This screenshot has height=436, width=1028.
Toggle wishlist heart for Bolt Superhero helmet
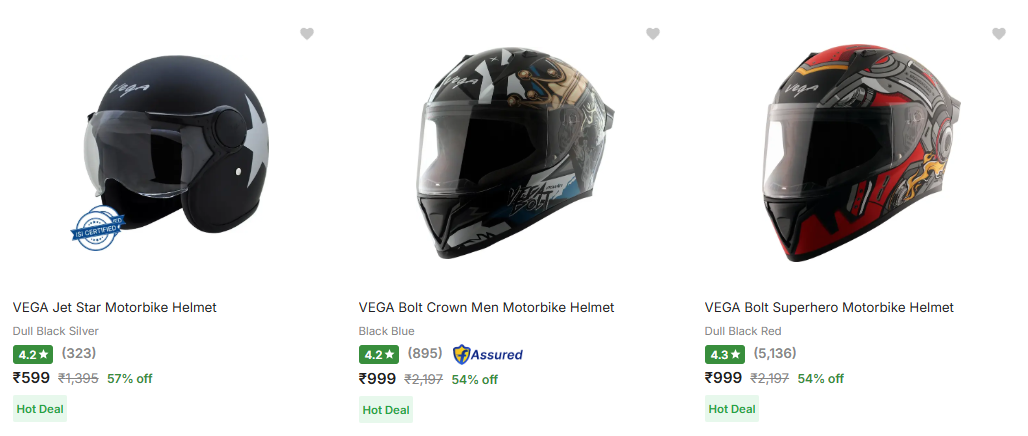point(998,34)
